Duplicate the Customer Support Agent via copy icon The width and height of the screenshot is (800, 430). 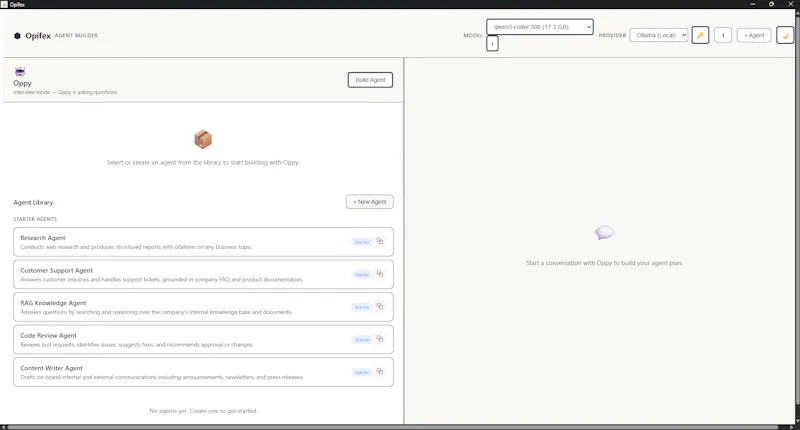click(x=380, y=273)
